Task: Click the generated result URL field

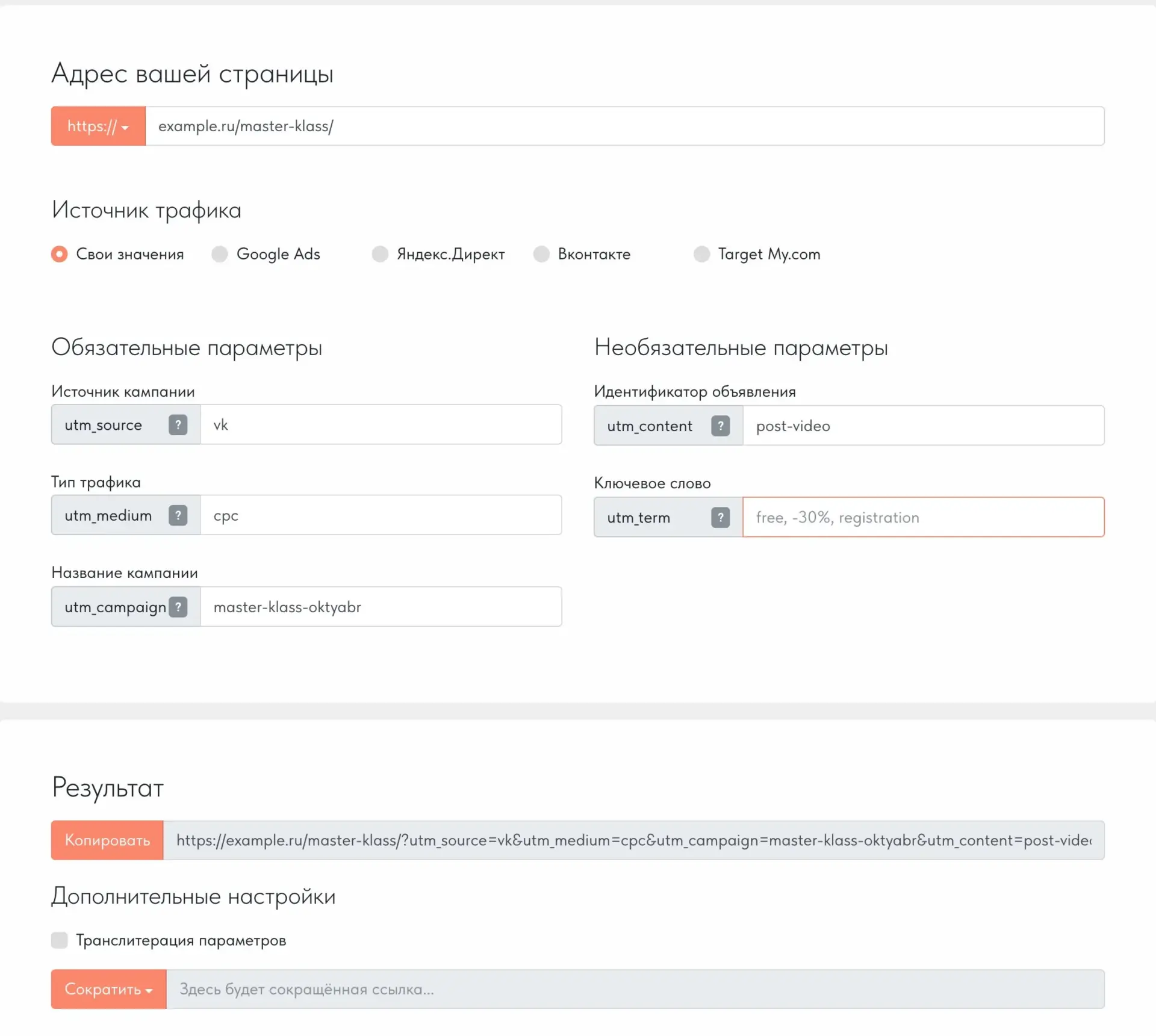Action: click(634, 840)
